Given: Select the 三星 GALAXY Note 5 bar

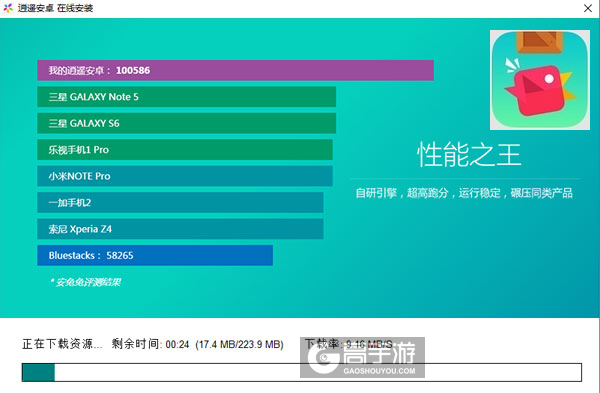Looking at the screenshot, I should pyautogui.click(x=186, y=97).
